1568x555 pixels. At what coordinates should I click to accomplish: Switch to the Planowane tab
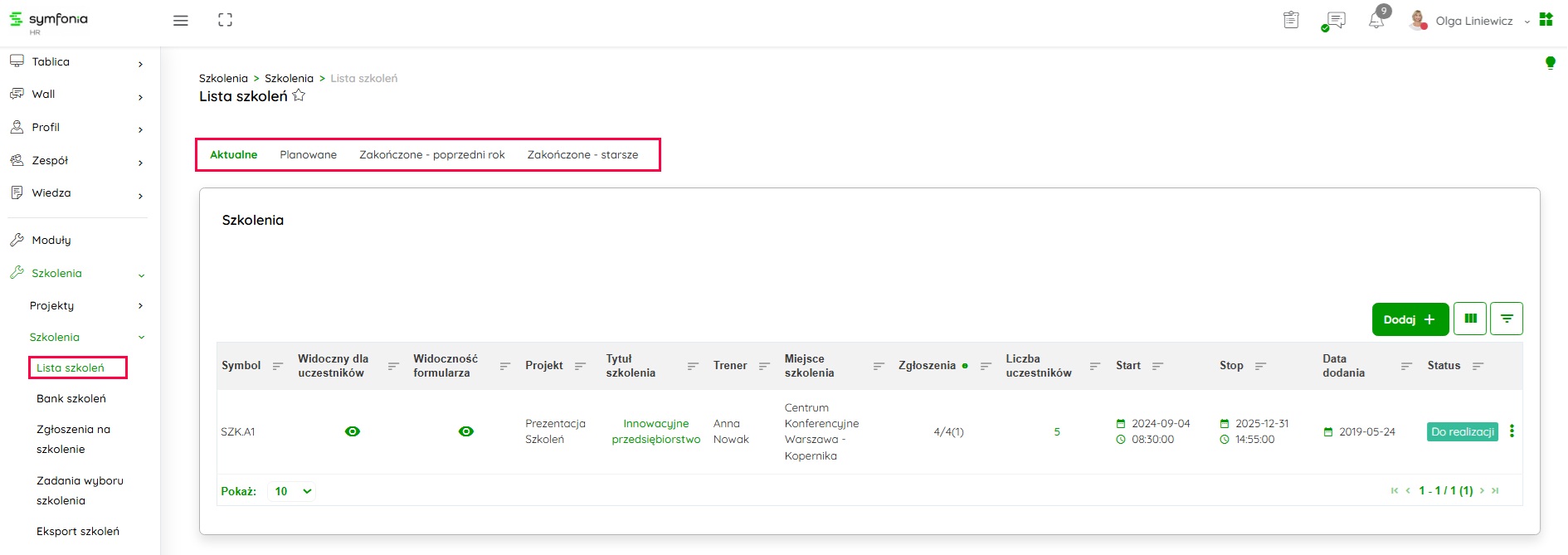point(308,155)
